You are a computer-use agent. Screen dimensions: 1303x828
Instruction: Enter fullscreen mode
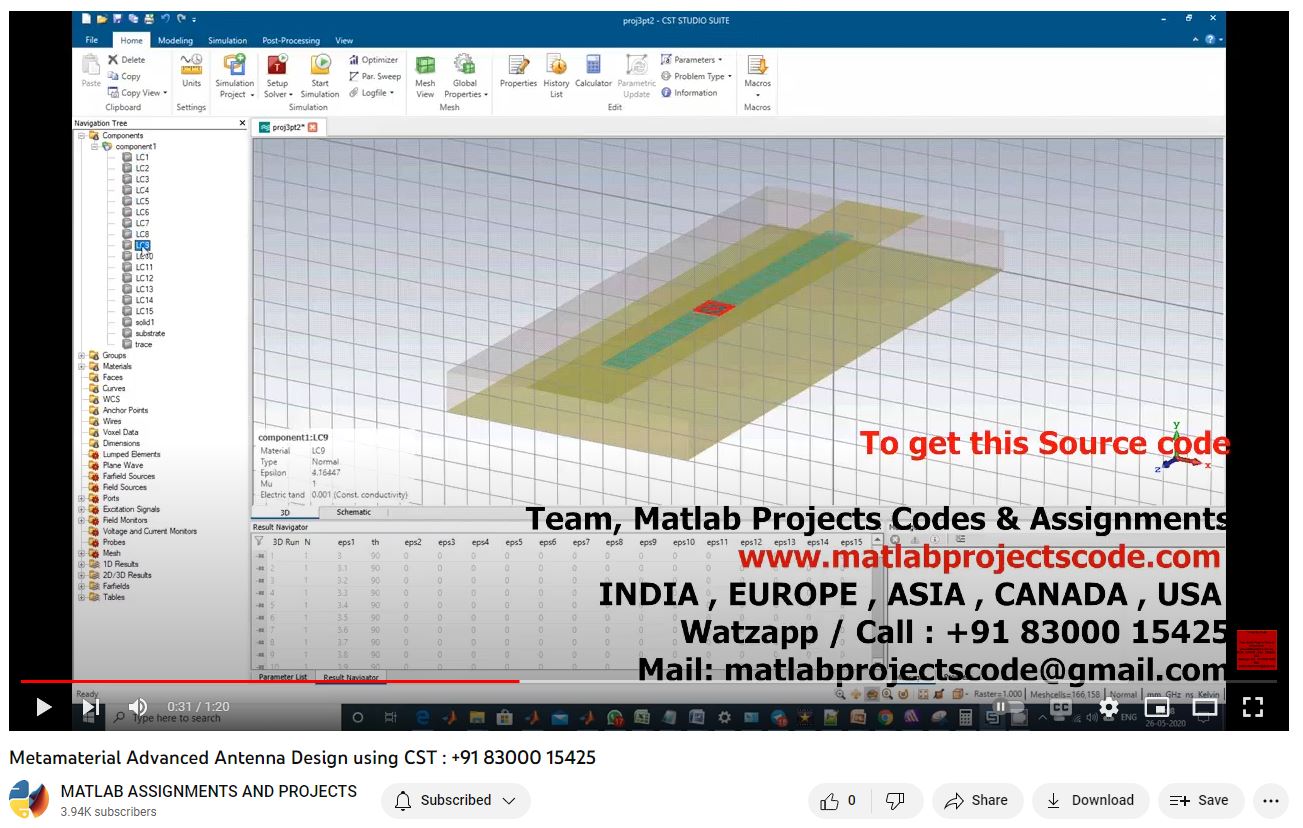pyautogui.click(x=1252, y=707)
